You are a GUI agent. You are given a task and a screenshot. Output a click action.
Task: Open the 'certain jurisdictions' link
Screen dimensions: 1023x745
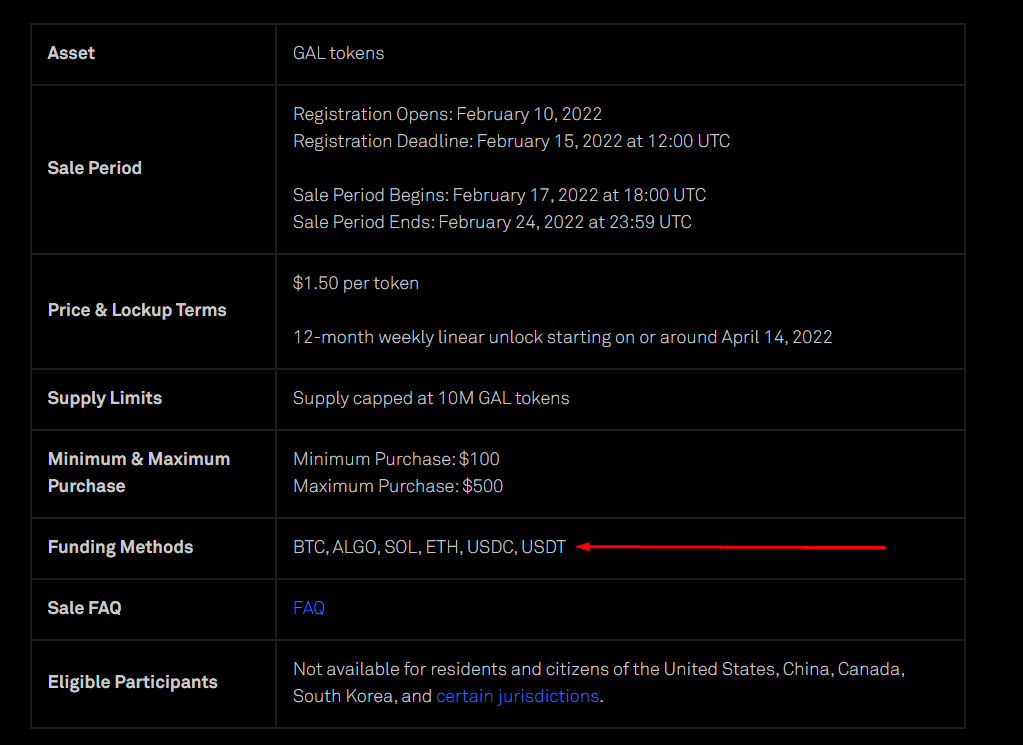coord(517,696)
